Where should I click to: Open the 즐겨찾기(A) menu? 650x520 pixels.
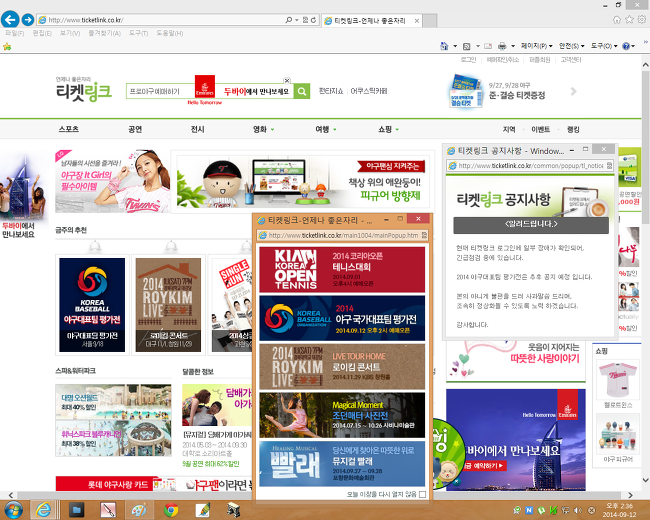point(104,33)
